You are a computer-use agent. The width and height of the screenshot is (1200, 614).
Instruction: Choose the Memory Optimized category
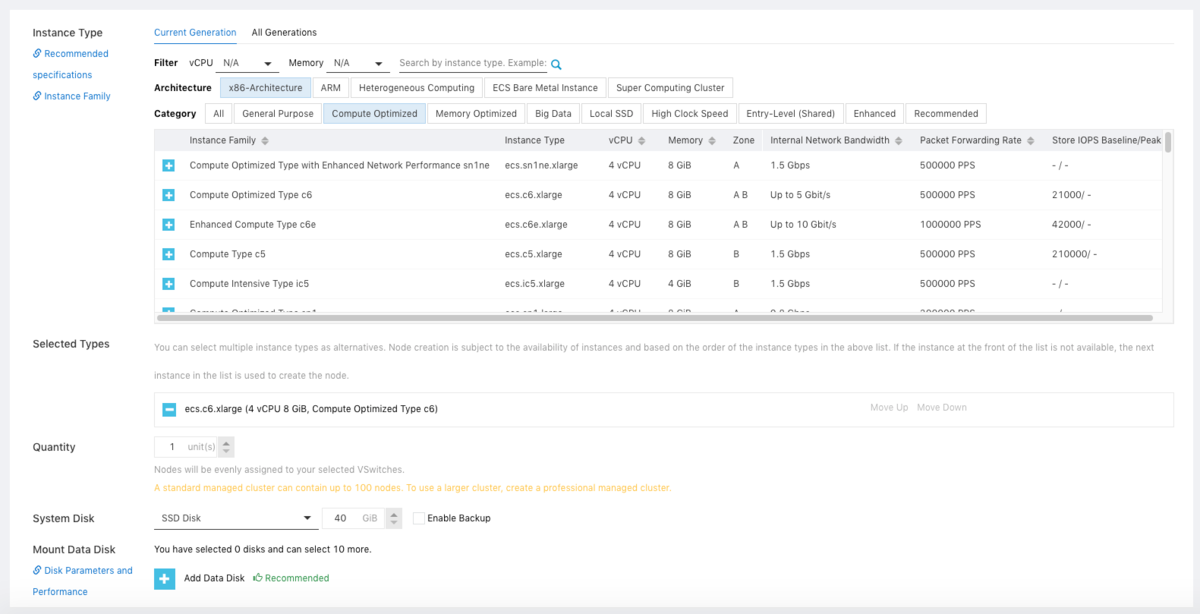coord(476,114)
